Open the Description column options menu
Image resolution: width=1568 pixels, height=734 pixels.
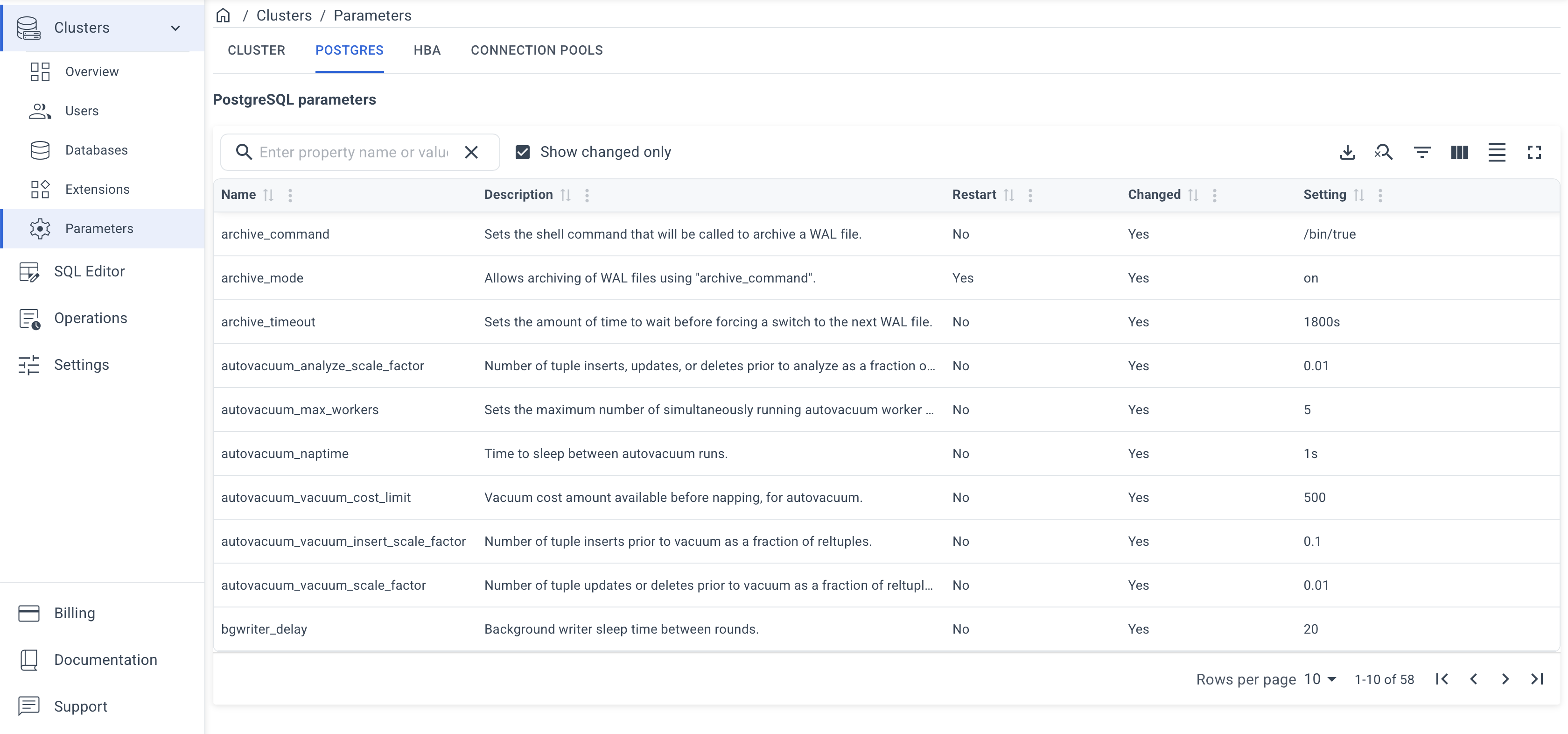[587, 195]
